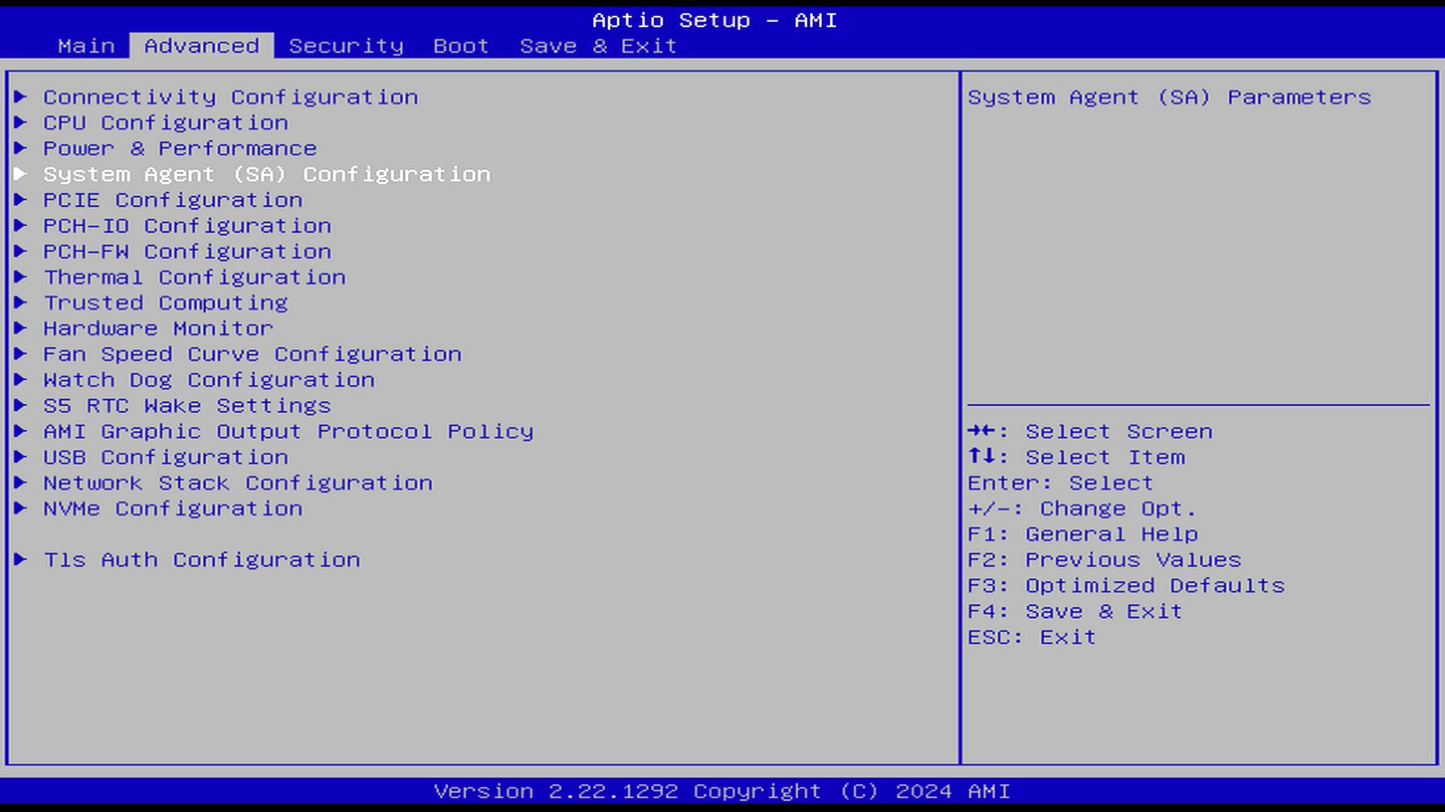
Task: Open Fan Speed Curve Configuration
Action: click(251, 354)
